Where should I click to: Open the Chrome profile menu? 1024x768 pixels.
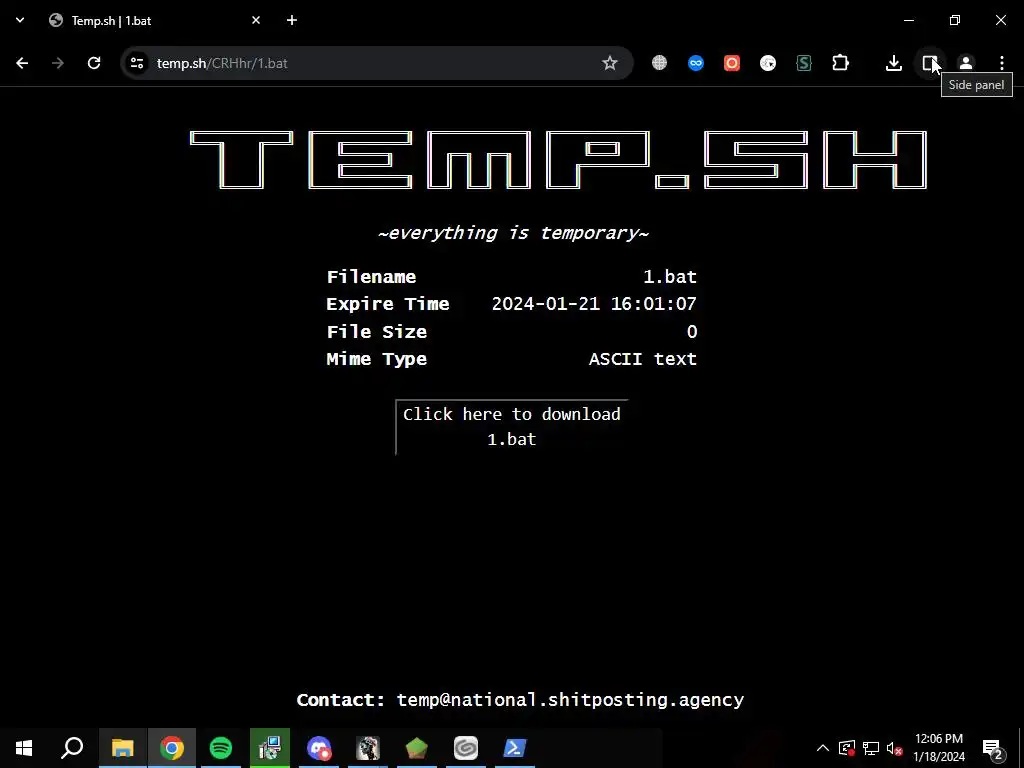(966, 63)
